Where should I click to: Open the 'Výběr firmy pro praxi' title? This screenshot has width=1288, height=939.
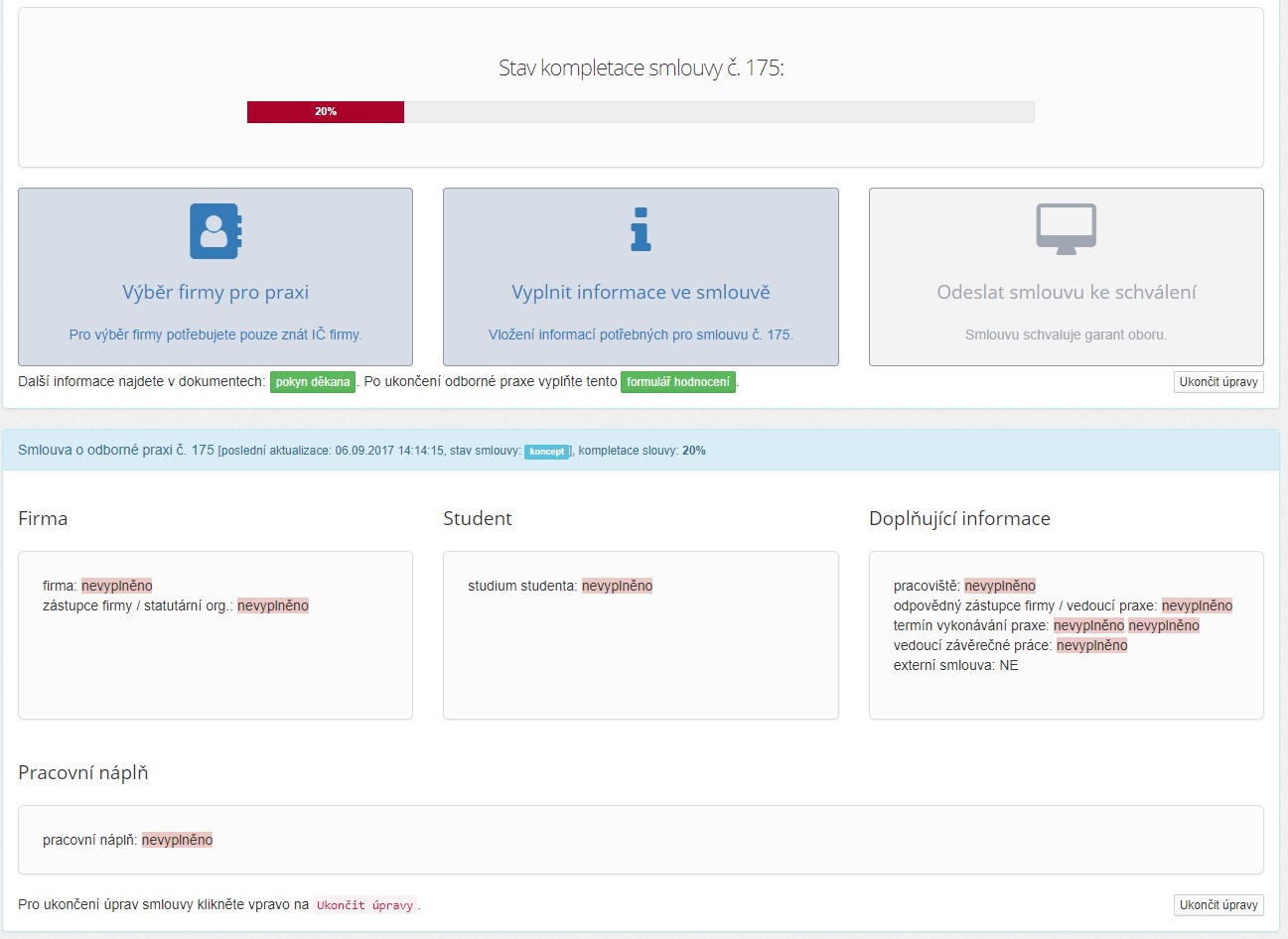pyautogui.click(x=215, y=292)
